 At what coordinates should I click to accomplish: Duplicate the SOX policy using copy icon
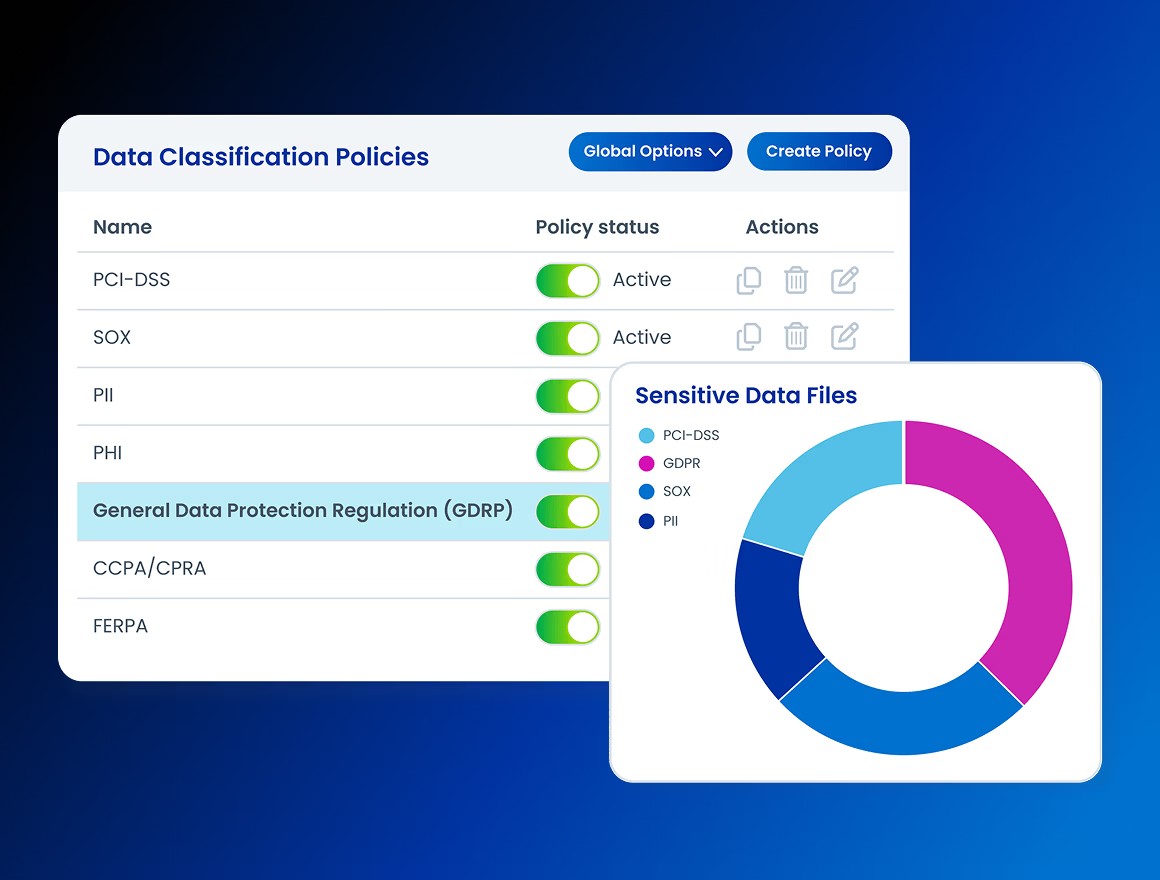click(x=748, y=338)
